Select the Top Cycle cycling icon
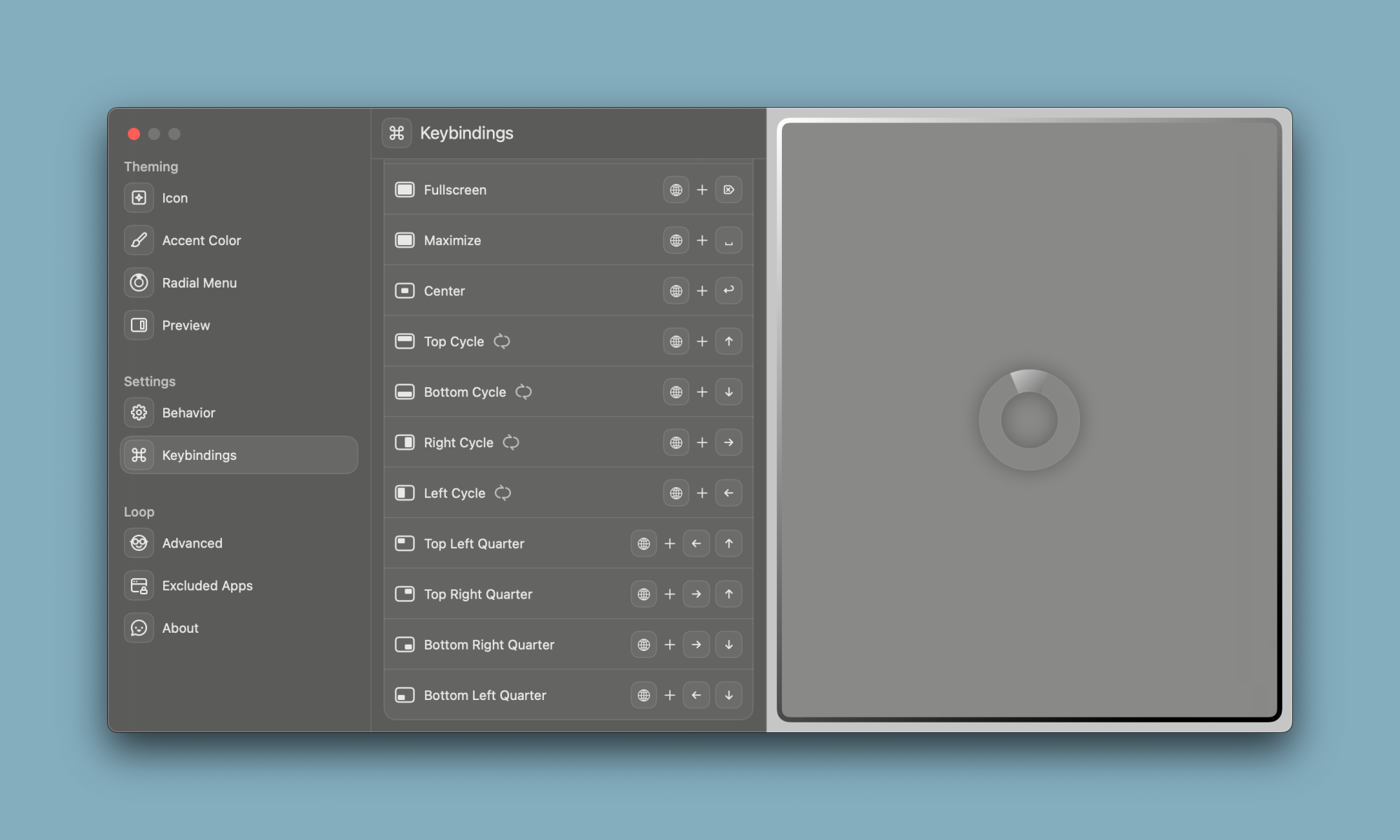This screenshot has height=840, width=1400. click(501, 340)
